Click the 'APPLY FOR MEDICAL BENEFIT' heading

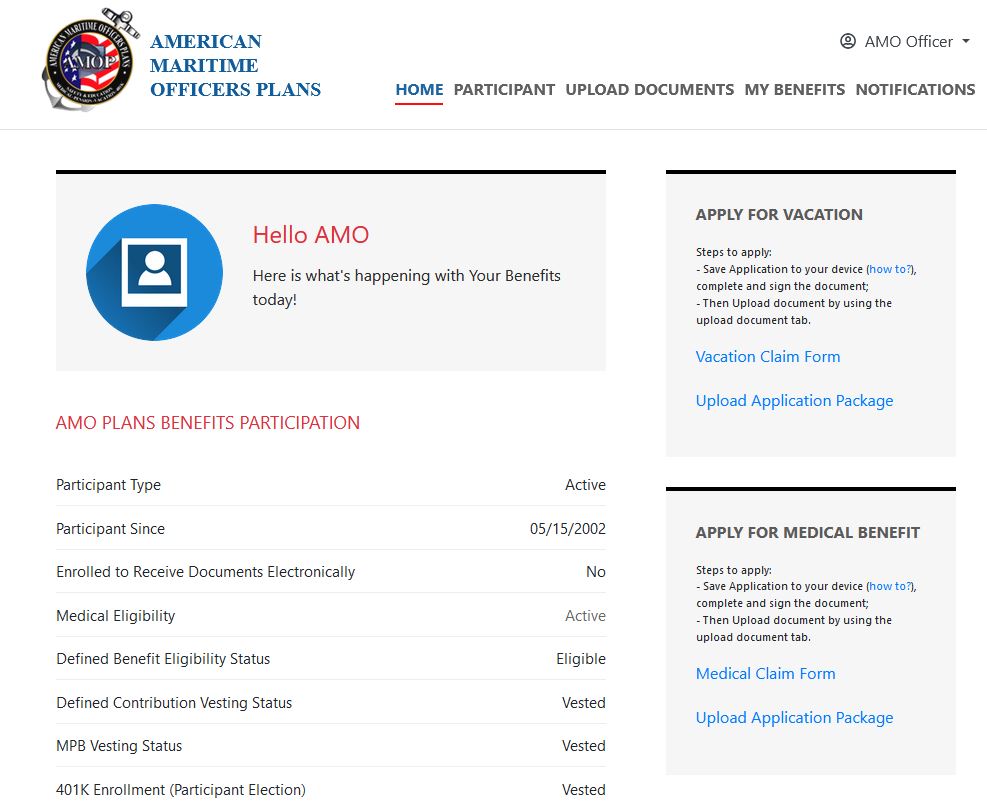point(808,532)
